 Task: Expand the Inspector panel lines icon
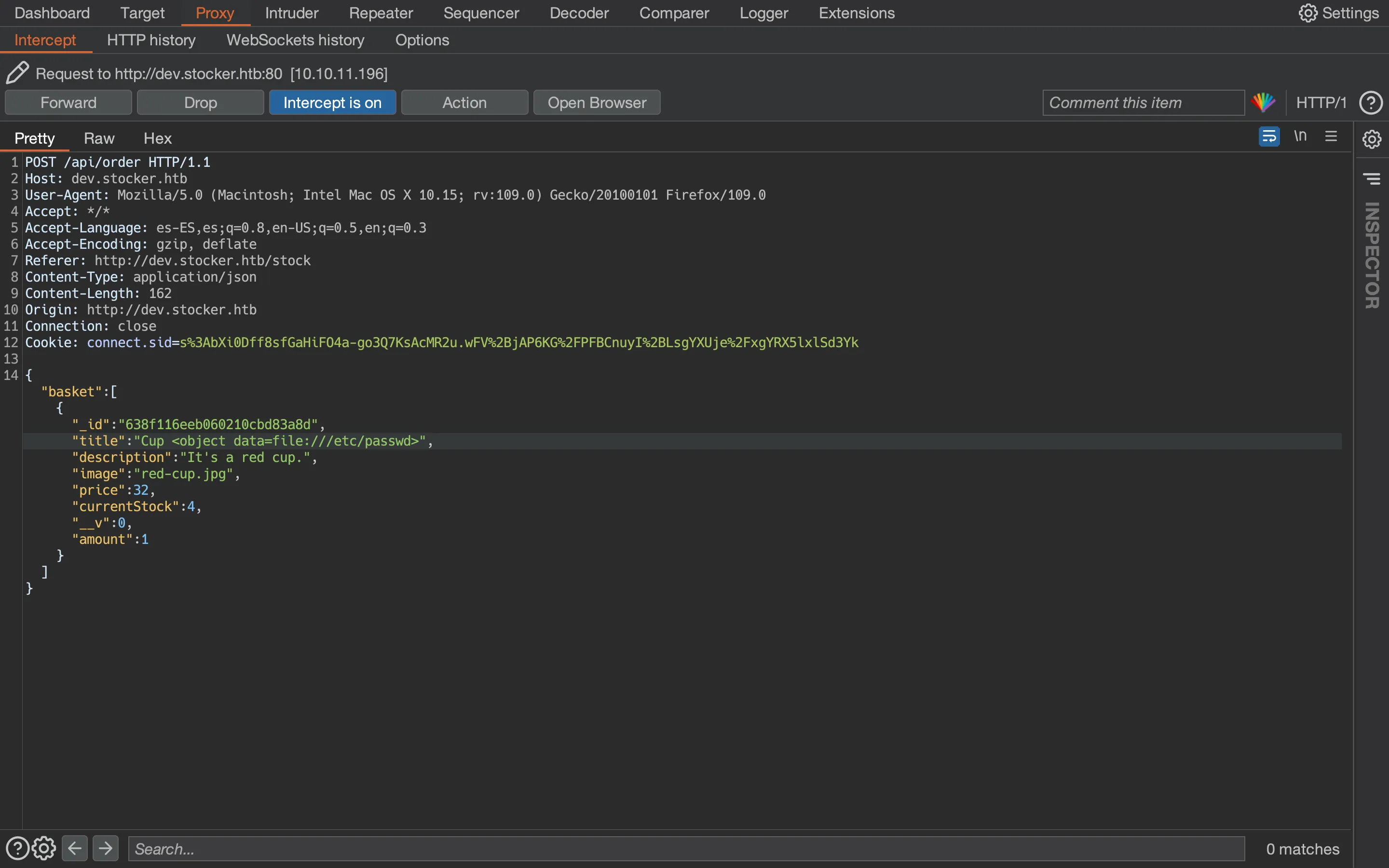pos(1372,179)
